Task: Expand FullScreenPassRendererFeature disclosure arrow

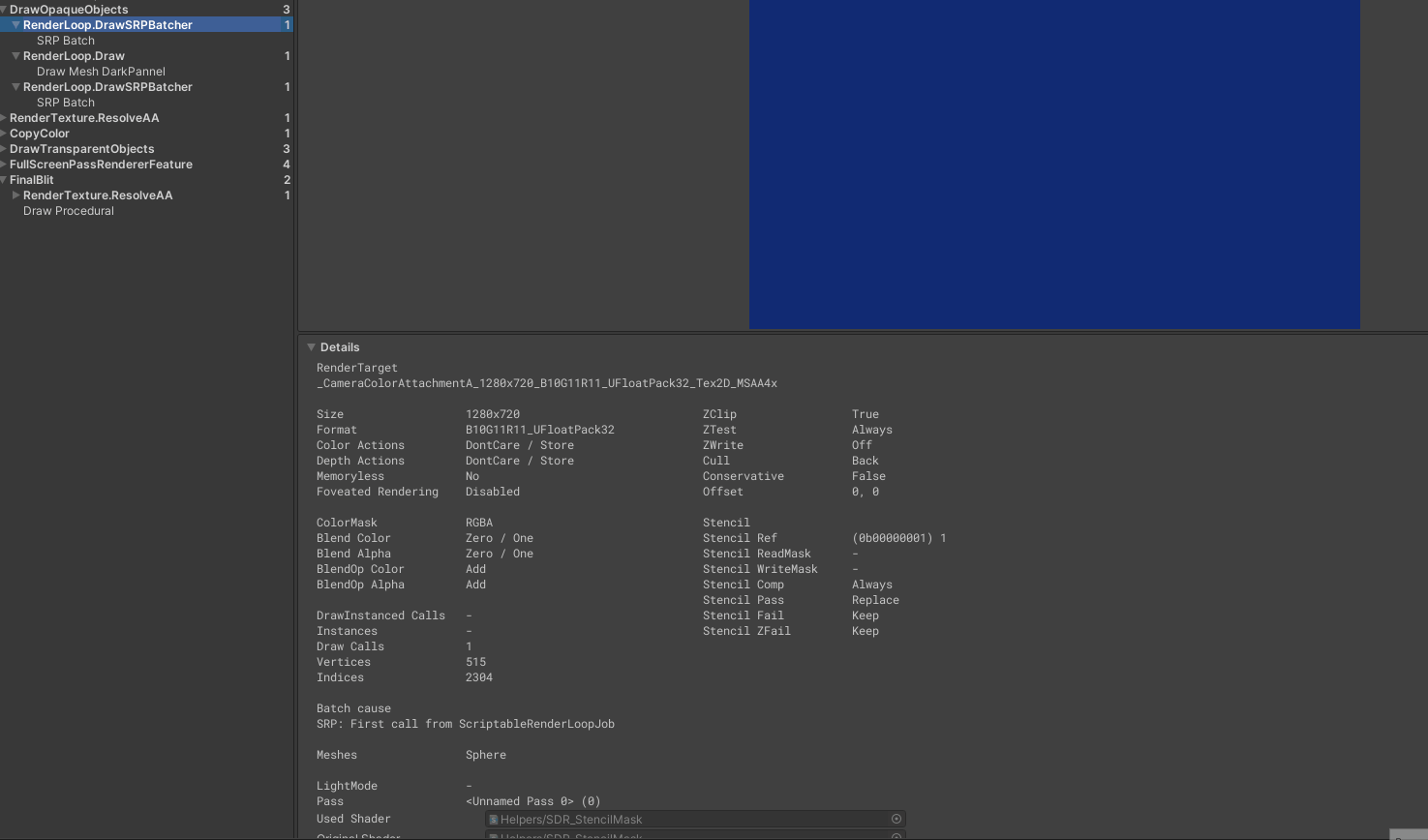Action: click(x=4, y=165)
